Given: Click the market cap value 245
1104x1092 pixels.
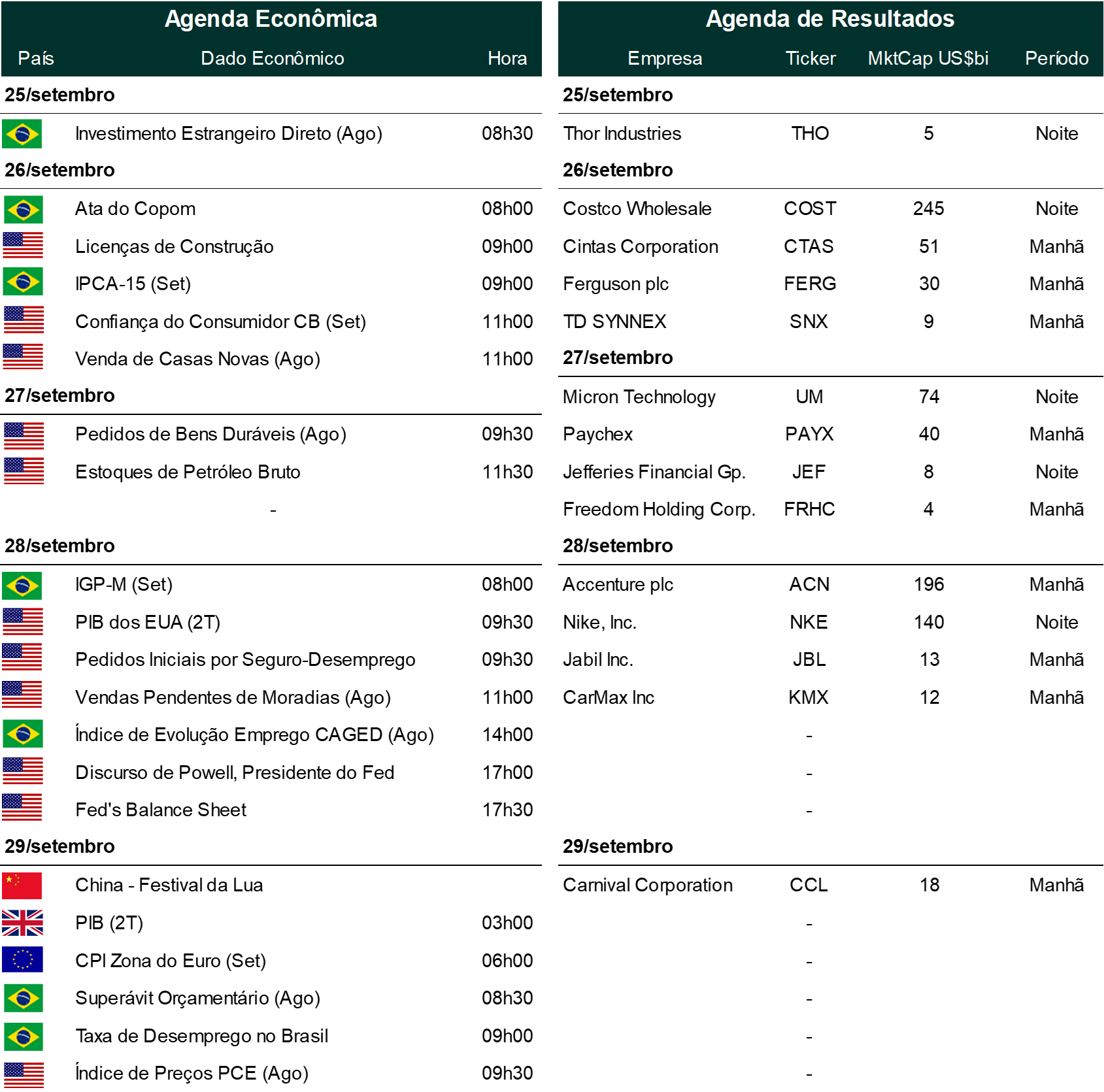Looking at the screenshot, I should [929, 208].
